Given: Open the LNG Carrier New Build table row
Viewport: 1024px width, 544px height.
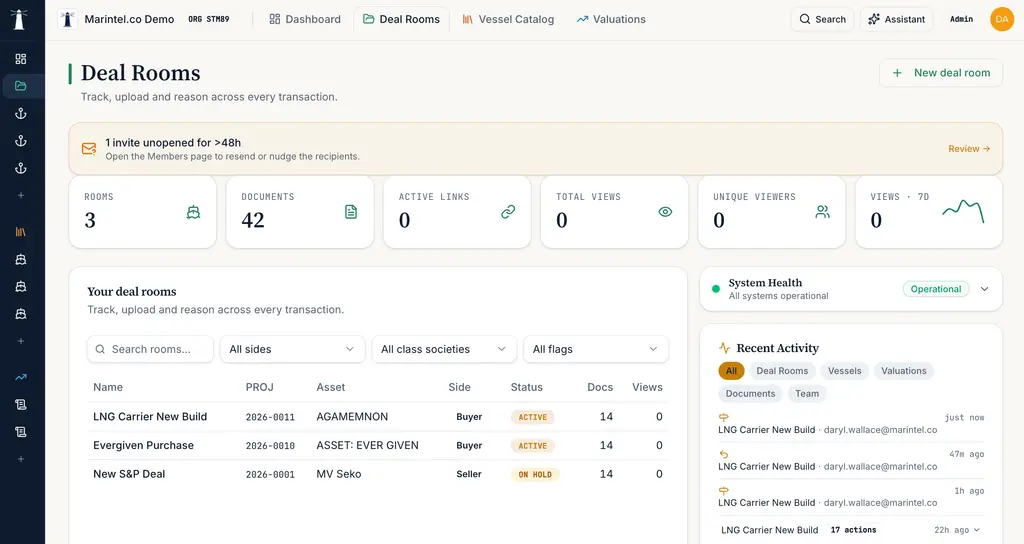Looking at the screenshot, I should [378, 417].
